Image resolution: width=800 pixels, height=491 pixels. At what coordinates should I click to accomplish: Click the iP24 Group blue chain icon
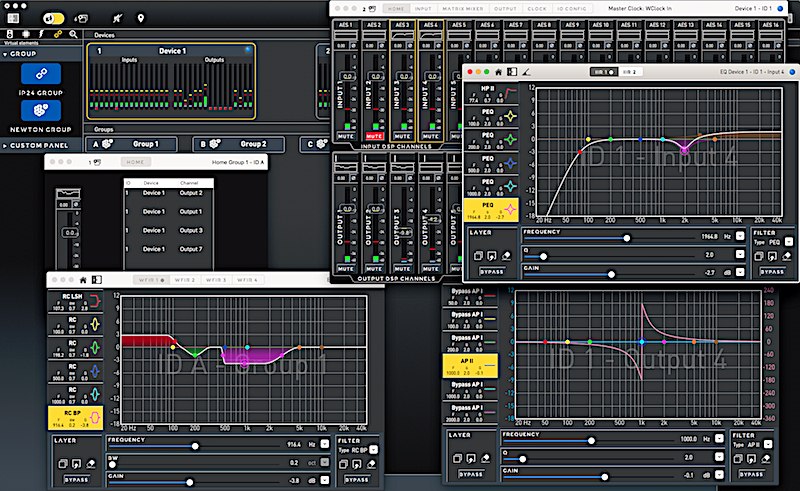pyautogui.click(x=41, y=74)
